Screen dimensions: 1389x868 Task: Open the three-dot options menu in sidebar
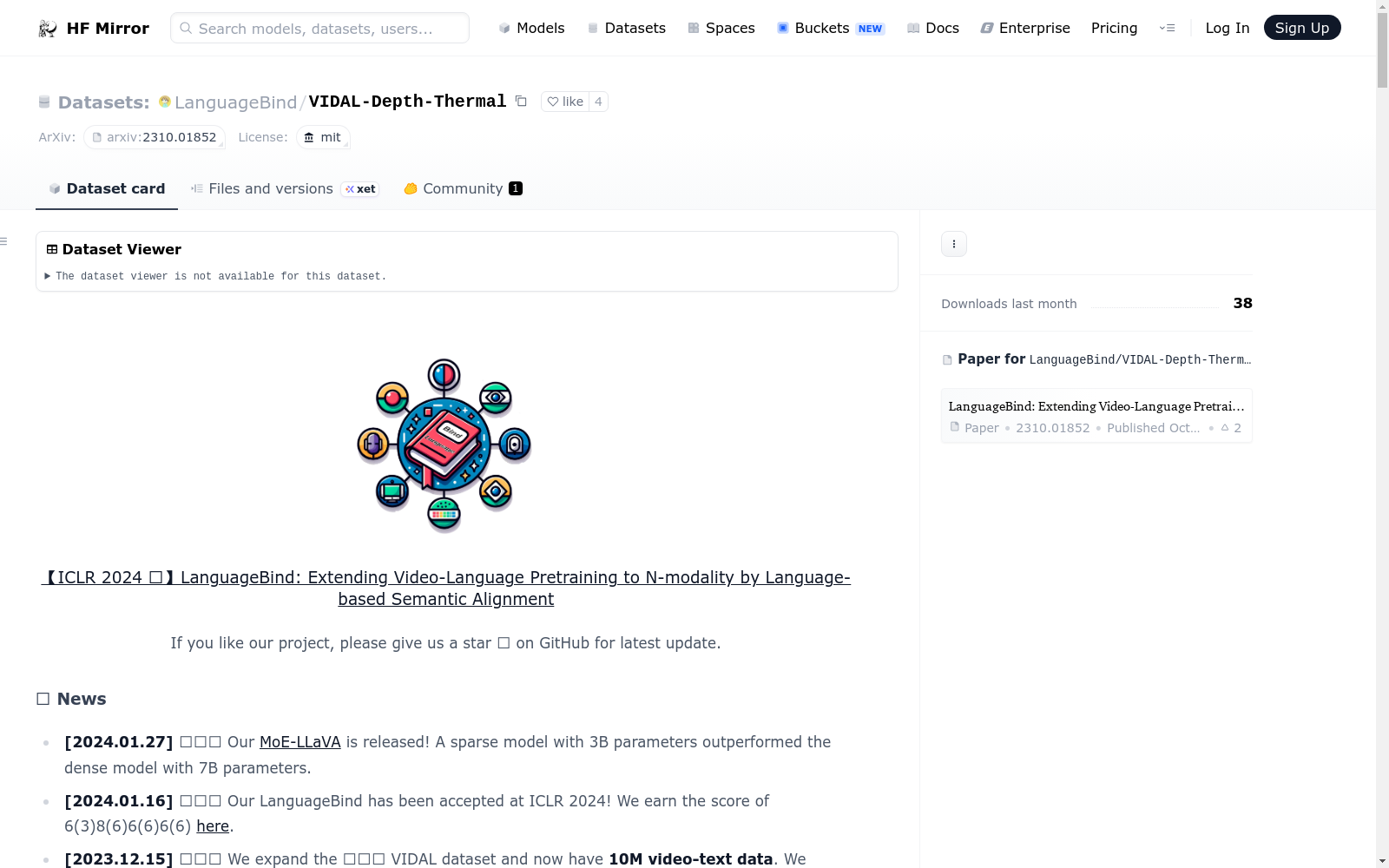tap(954, 244)
